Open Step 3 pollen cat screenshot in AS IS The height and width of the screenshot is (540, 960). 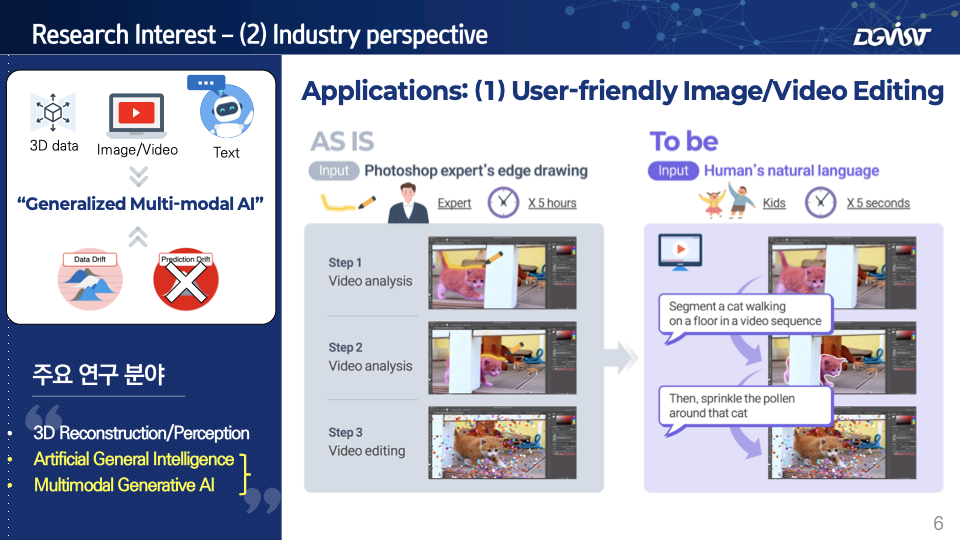[502, 443]
